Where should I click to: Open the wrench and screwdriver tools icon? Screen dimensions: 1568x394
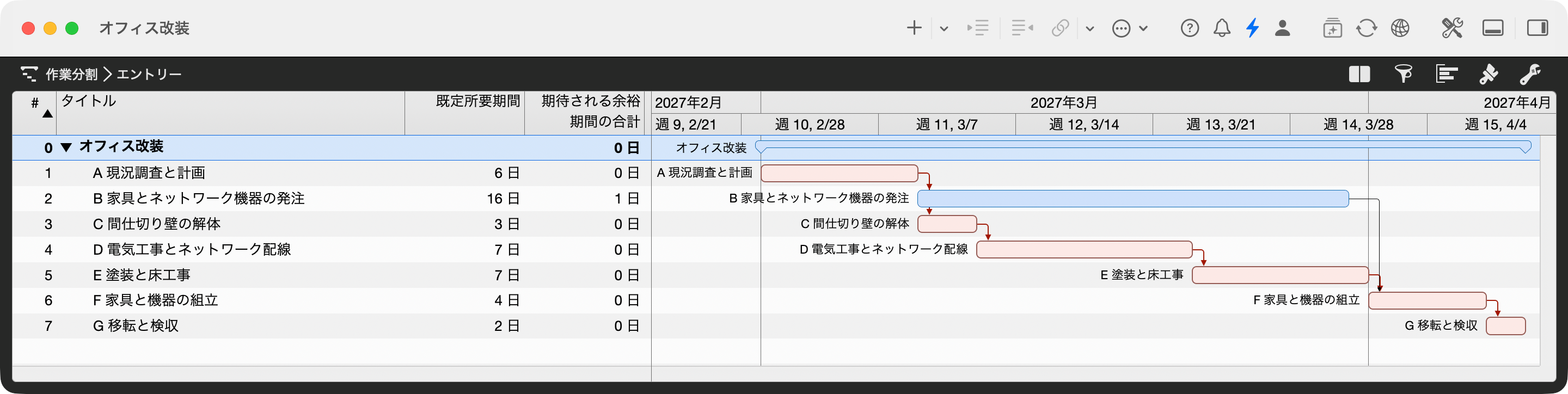pos(1451,28)
